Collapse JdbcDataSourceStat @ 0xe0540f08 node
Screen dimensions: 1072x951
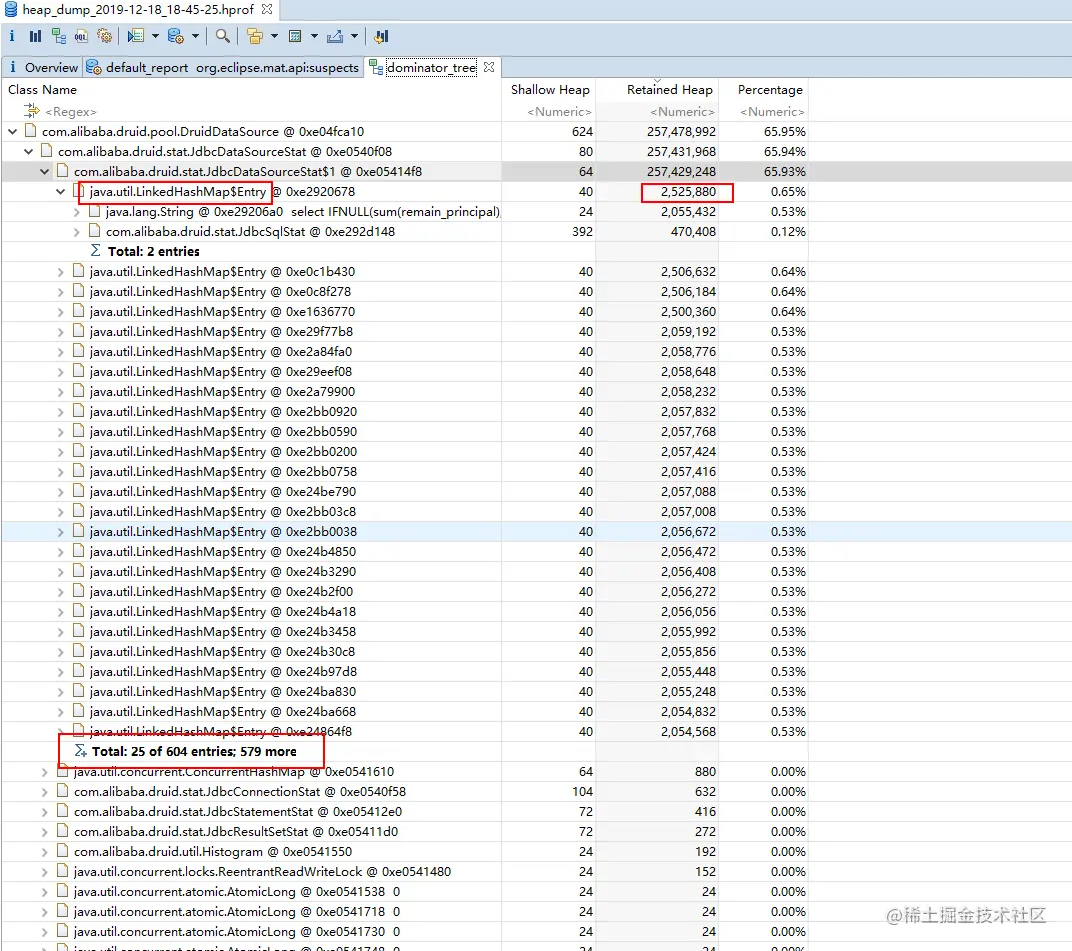pyautogui.click(x=28, y=151)
